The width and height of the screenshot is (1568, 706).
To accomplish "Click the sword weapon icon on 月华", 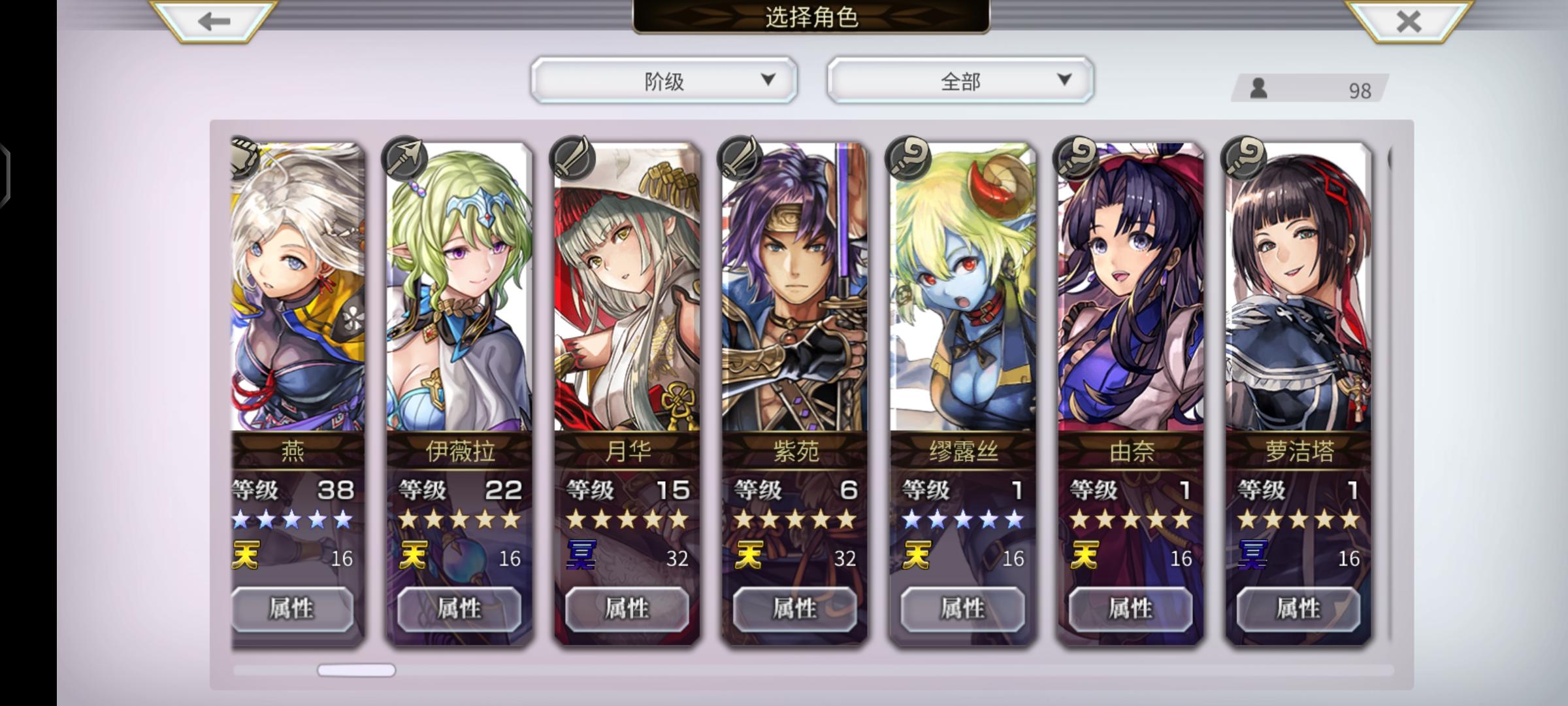I will (572, 158).
